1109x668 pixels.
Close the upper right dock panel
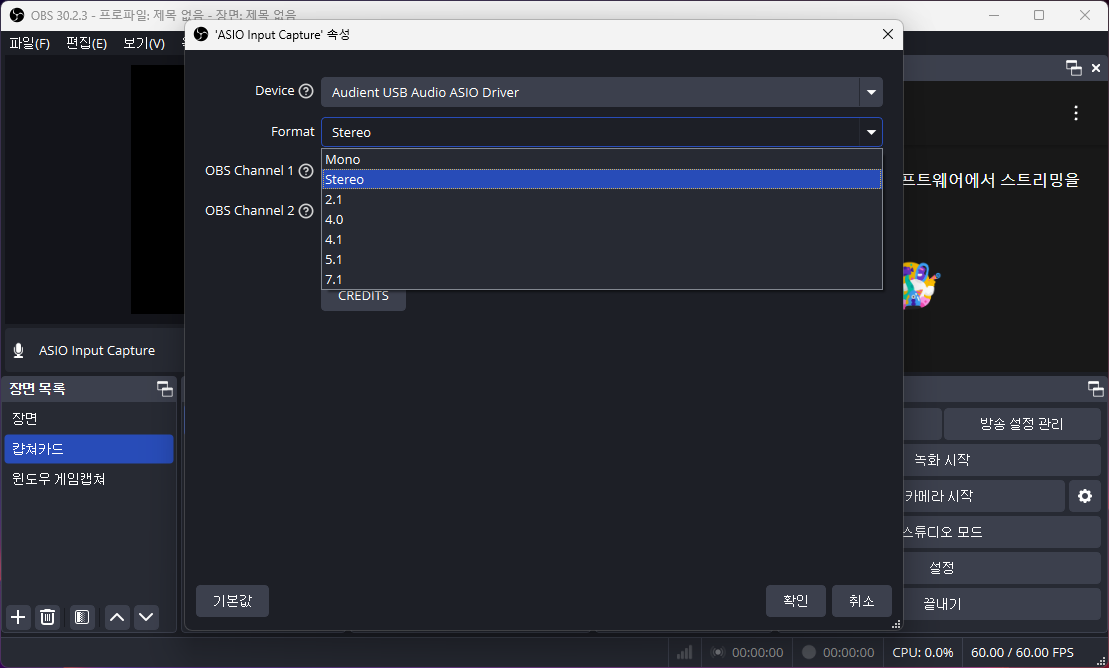coord(1096,68)
